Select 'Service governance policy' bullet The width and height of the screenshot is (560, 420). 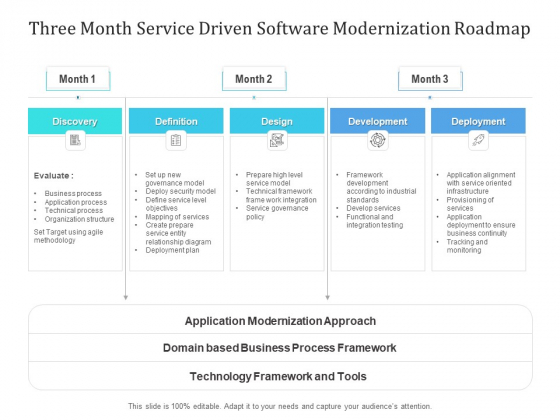[x=277, y=212]
